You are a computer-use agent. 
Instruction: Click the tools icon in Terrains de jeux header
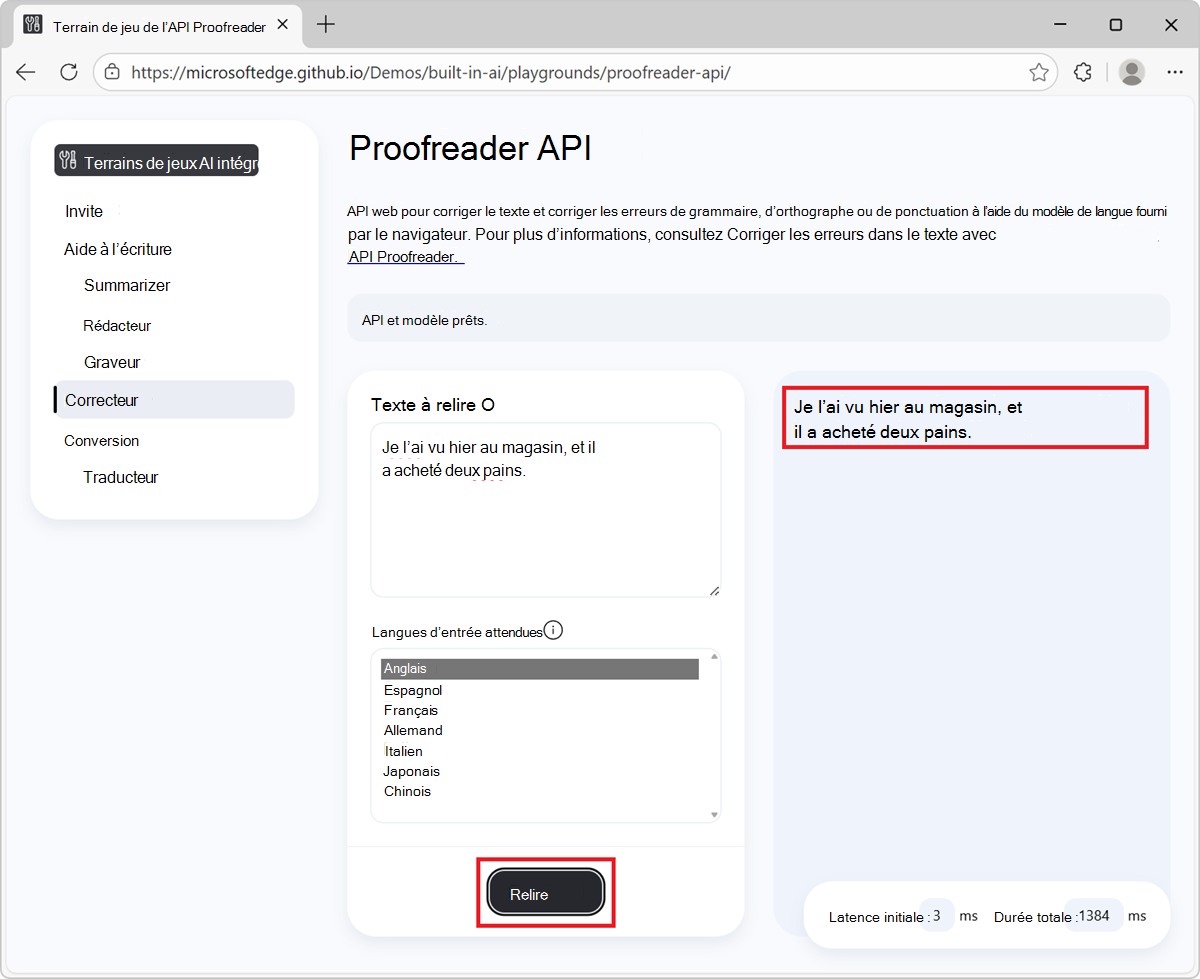68,162
